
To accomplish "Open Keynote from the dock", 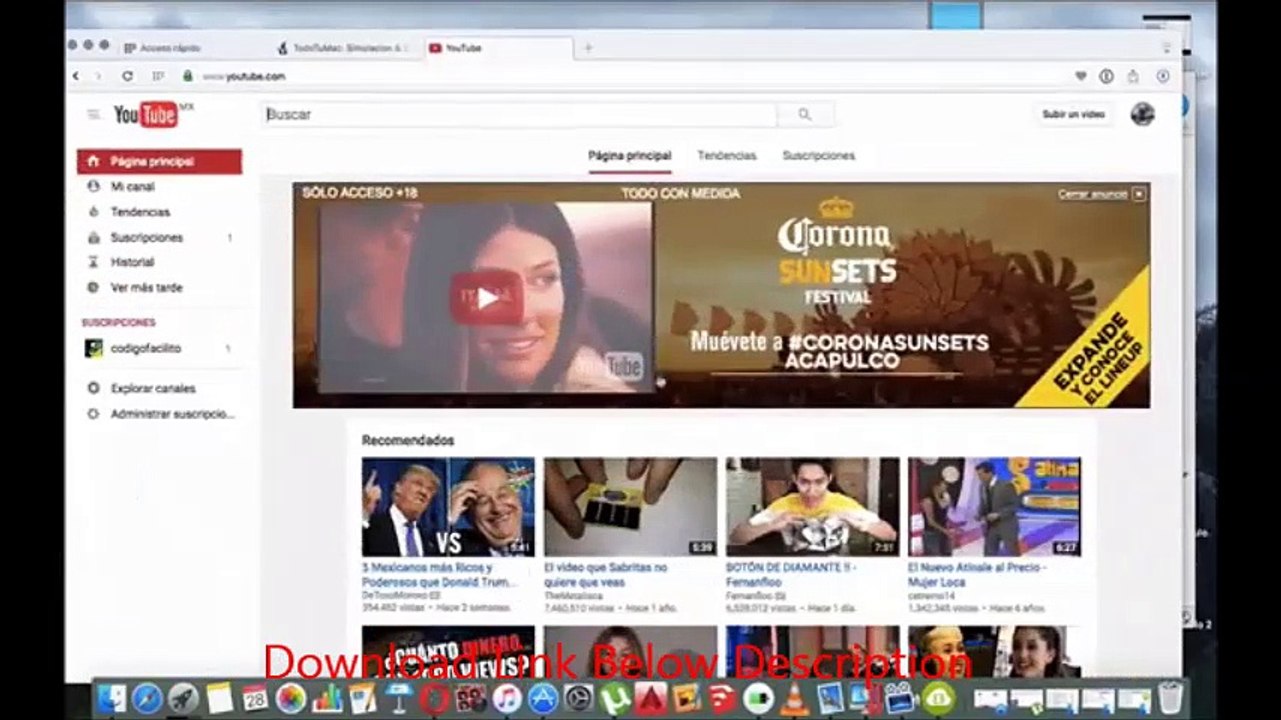I will (x=399, y=698).
